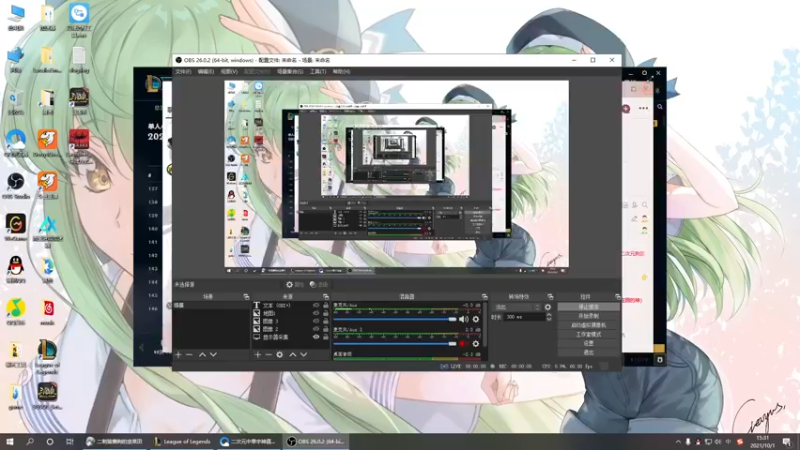This screenshot has width=800, height=450.
Task: Remove the selected source with minus icon
Action: pyautogui.click(x=268, y=354)
